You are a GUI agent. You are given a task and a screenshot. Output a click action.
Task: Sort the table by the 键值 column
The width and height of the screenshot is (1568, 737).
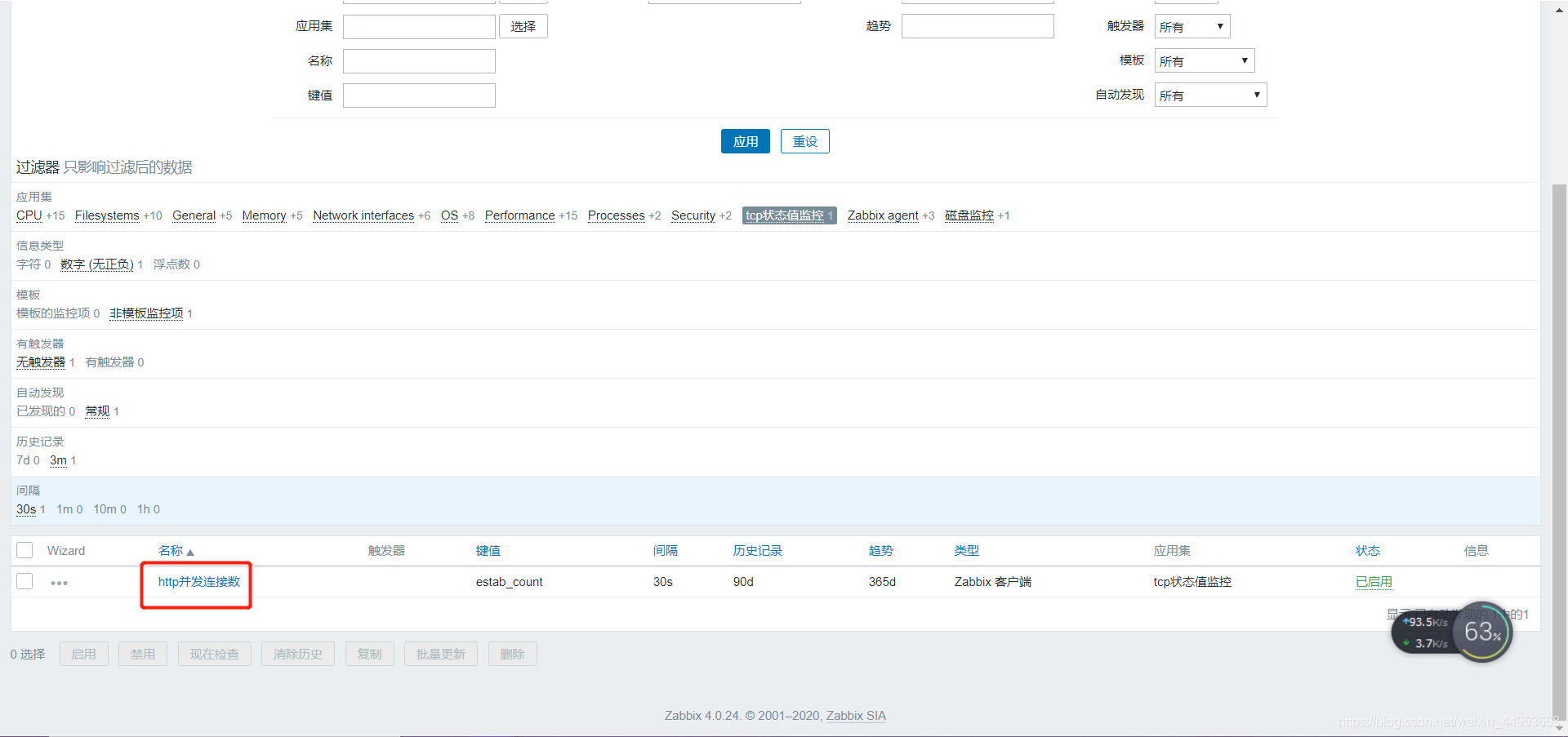[x=488, y=551]
